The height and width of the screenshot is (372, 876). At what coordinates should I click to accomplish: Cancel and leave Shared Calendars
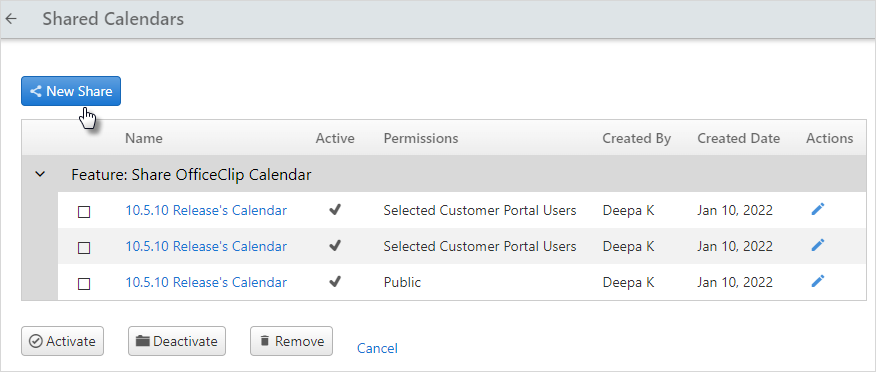[377, 349]
